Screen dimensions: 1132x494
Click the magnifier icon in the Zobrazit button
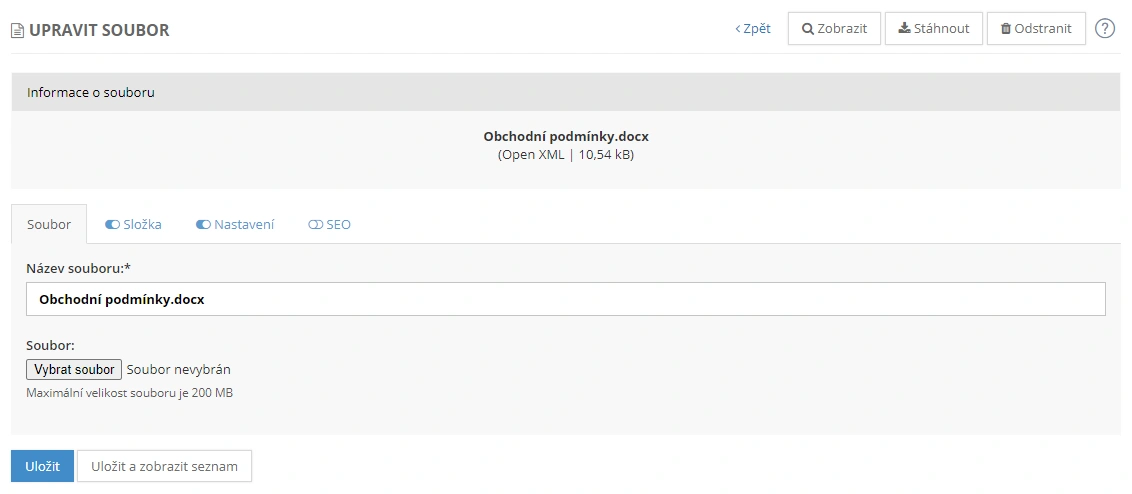point(808,29)
